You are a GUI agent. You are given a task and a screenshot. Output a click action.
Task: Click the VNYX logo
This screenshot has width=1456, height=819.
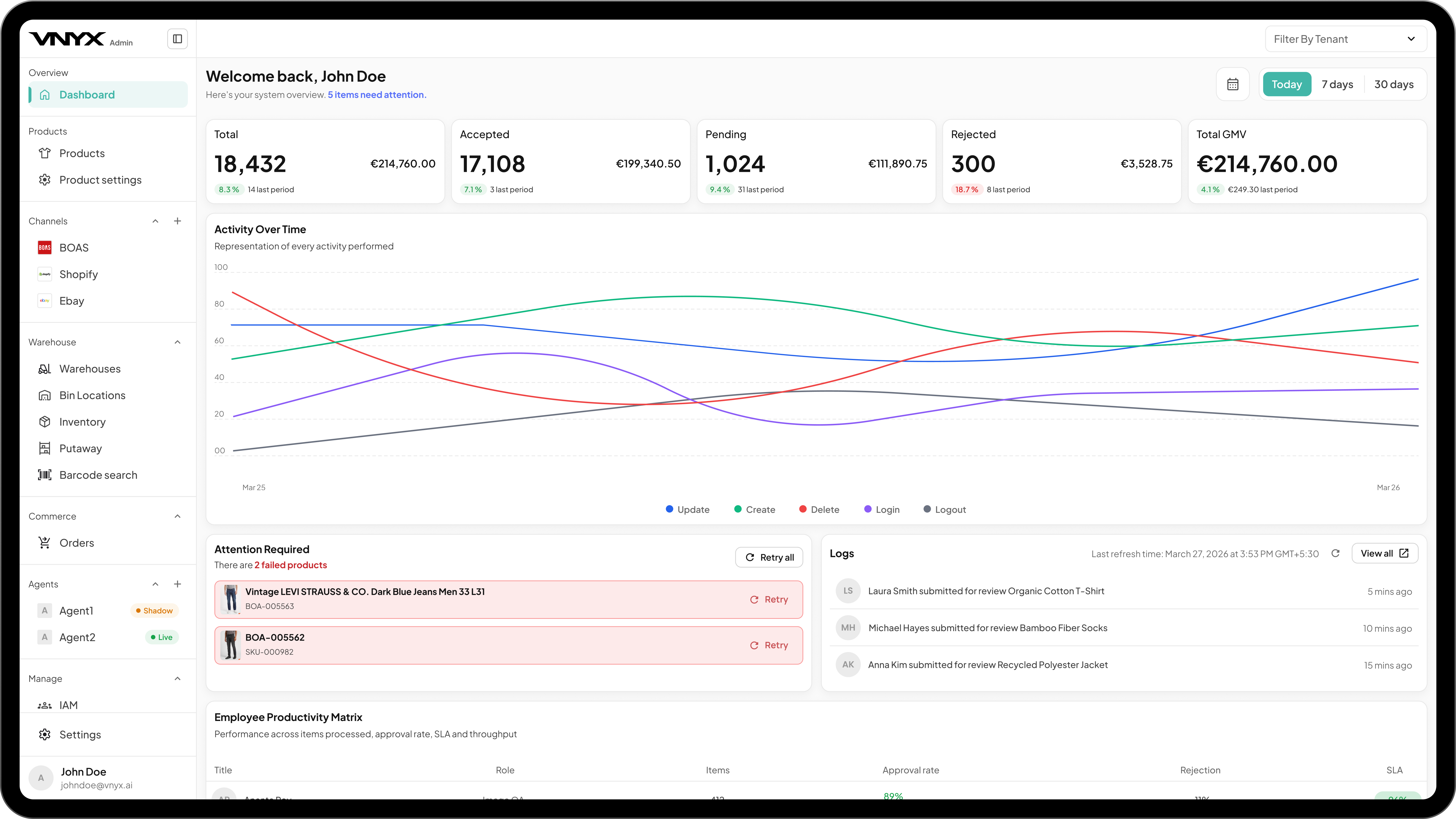(67, 38)
